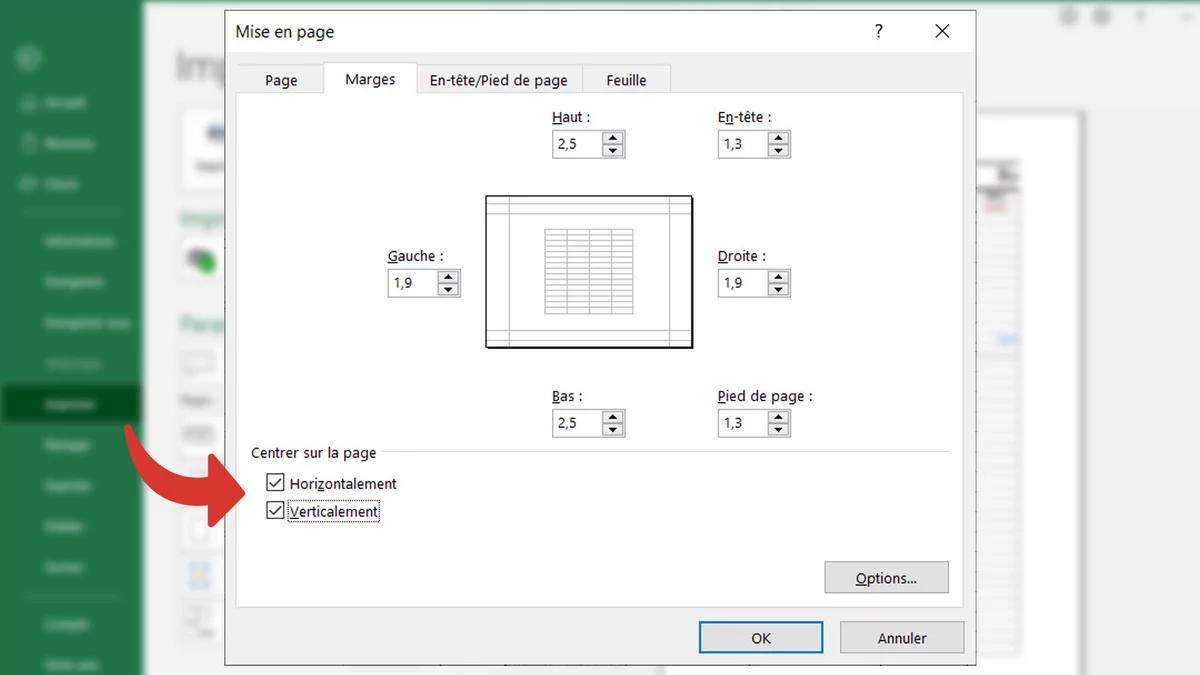Decrease the Pied de page value
This screenshot has height=675, width=1200.
[779, 429]
